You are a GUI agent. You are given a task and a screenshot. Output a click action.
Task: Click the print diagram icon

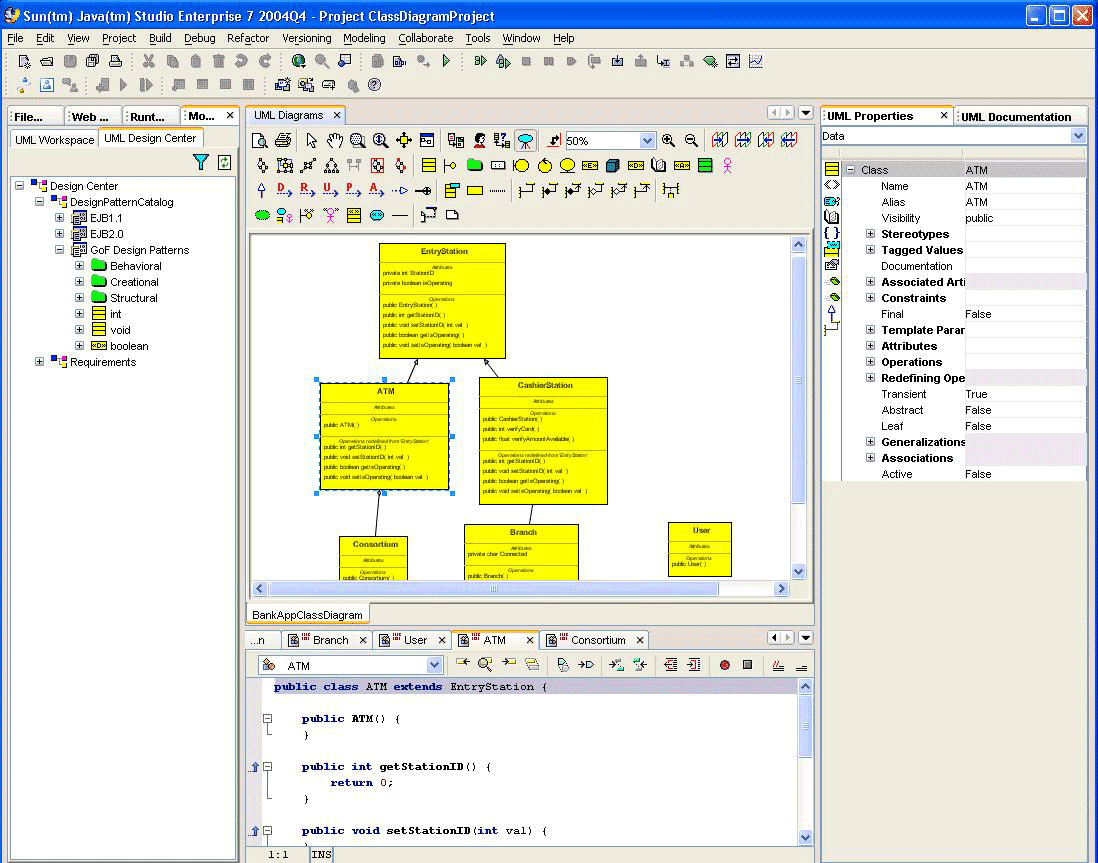point(283,141)
